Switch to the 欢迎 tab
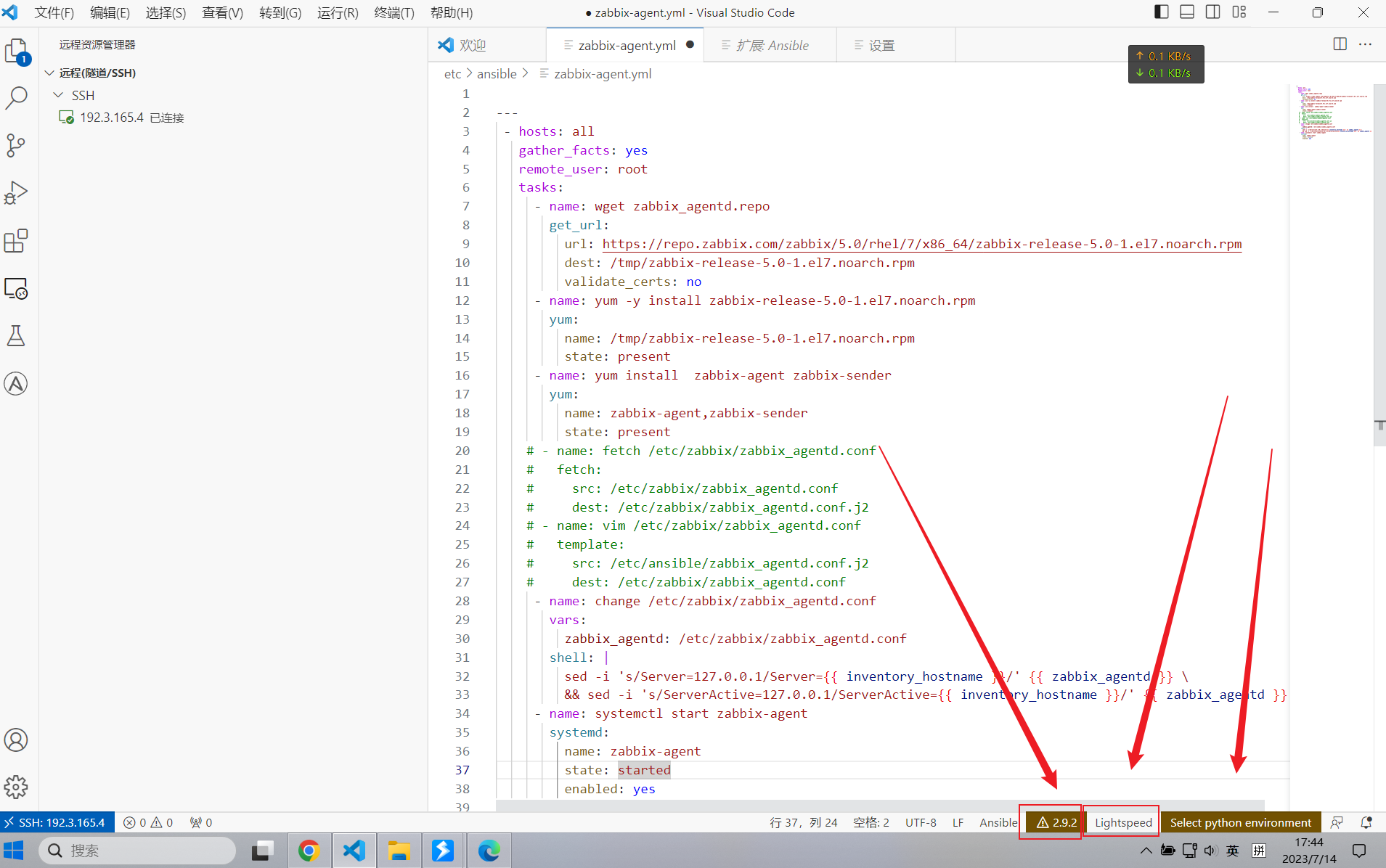This screenshot has height=868, width=1386. click(x=486, y=45)
